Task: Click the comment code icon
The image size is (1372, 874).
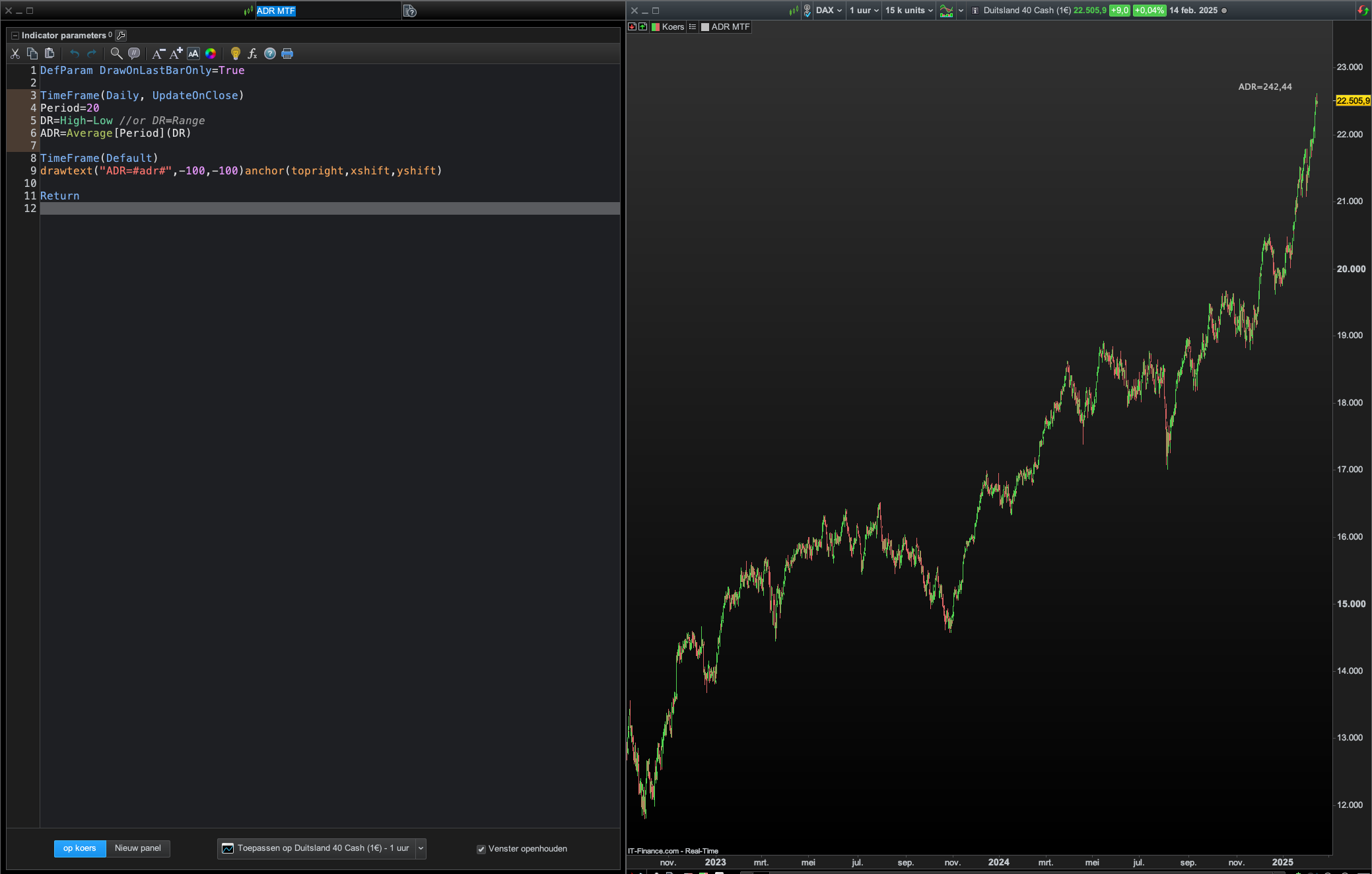Action: click(134, 54)
